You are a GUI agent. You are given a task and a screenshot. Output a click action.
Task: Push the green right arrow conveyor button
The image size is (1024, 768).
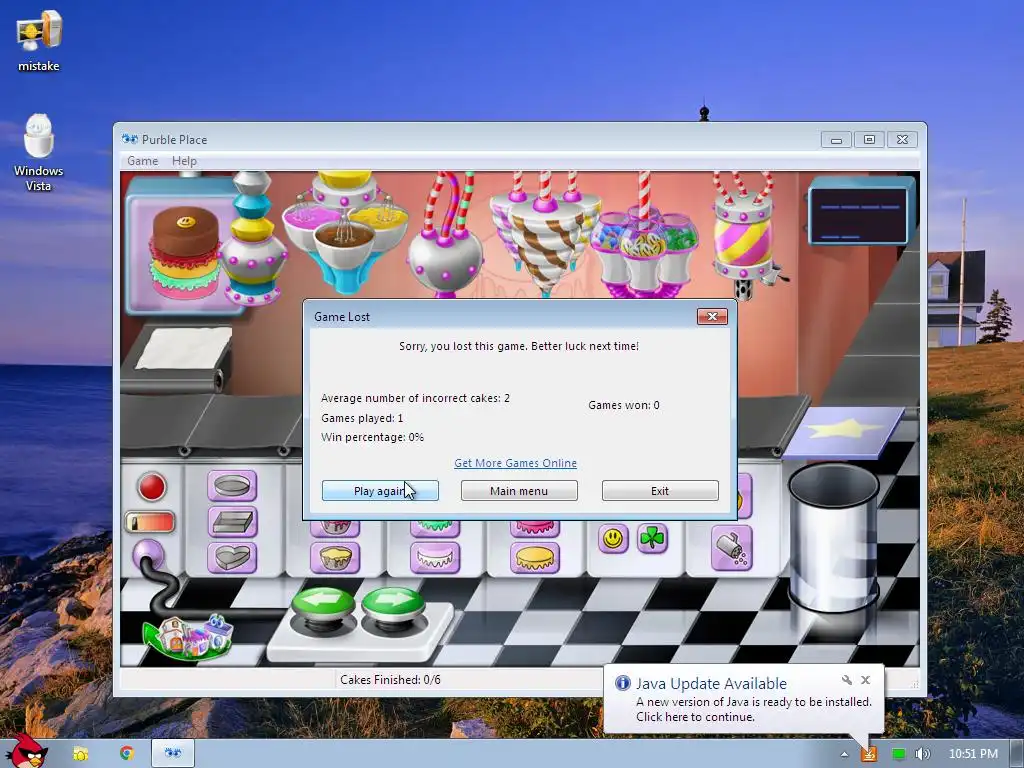coord(393,602)
